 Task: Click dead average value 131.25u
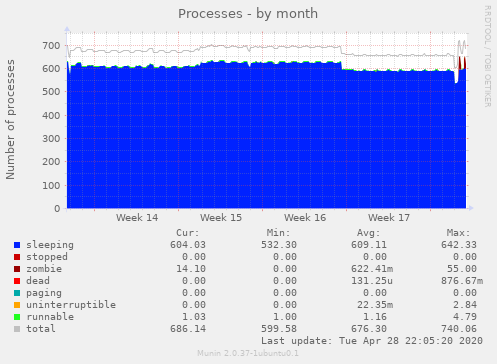372,281
